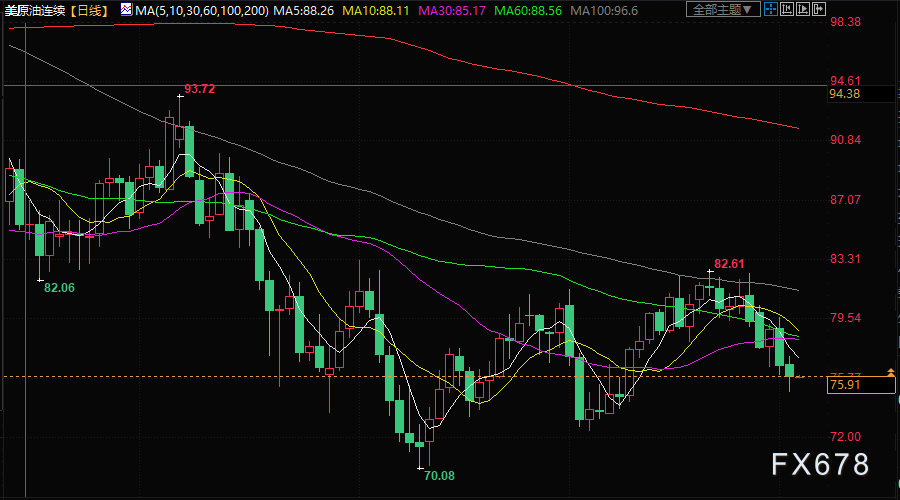Click the 75.91 current price tag
Image resolution: width=900 pixels, height=500 pixels.
(861, 385)
